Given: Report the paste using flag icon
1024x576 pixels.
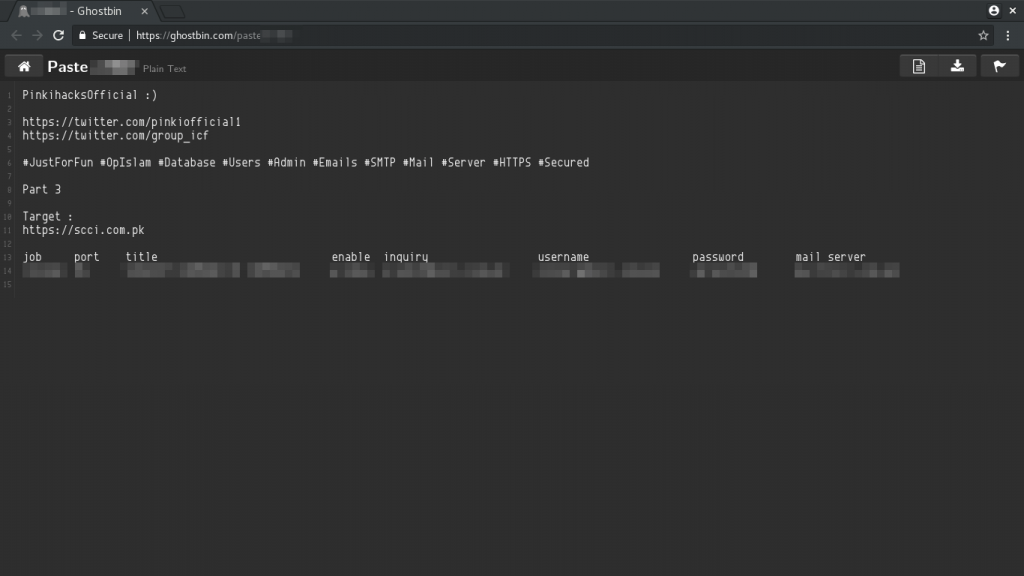Looking at the screenshot, I should coord(999,66).
